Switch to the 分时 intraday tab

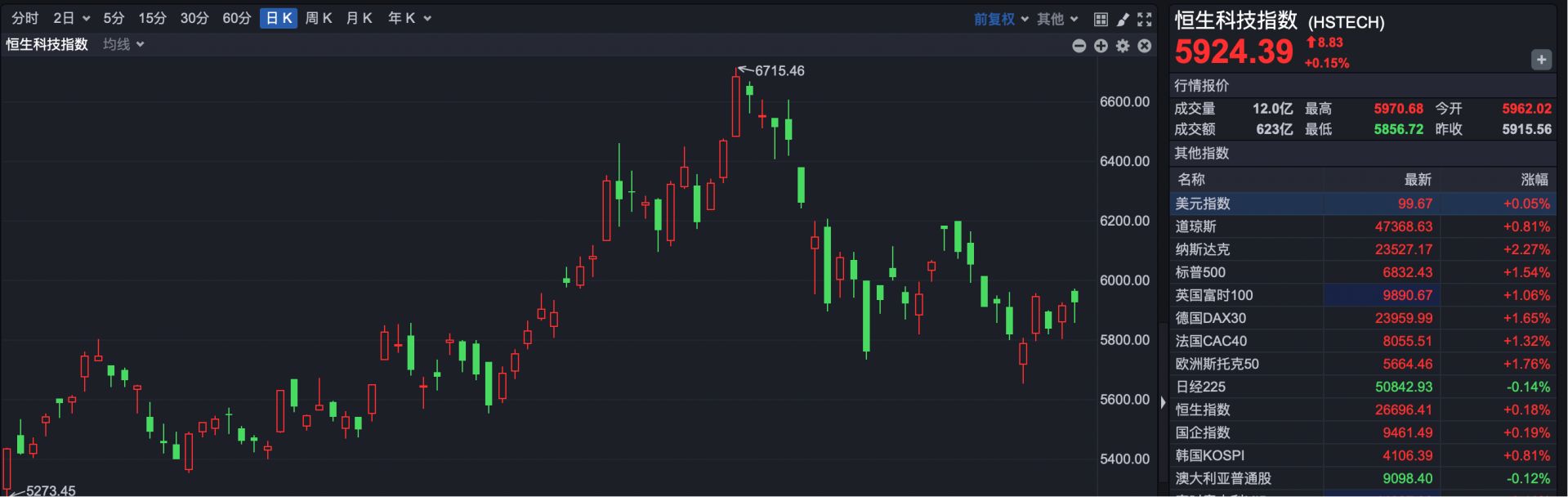(x=25, y=18)
